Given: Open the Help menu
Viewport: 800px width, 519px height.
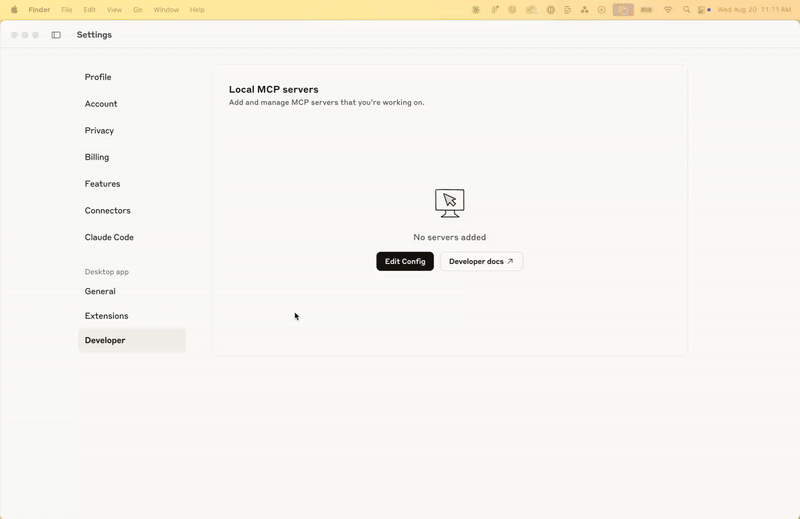Looking at the screenshot, I should click(x=197, y=10).
